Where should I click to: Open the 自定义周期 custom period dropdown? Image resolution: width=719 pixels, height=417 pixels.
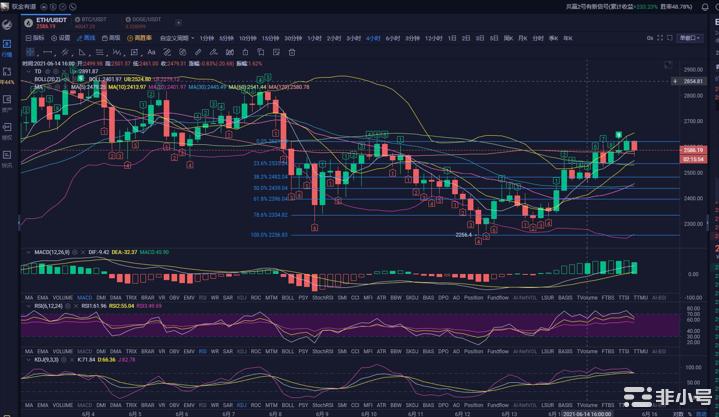pyautogui.click(x=177, y=38)
